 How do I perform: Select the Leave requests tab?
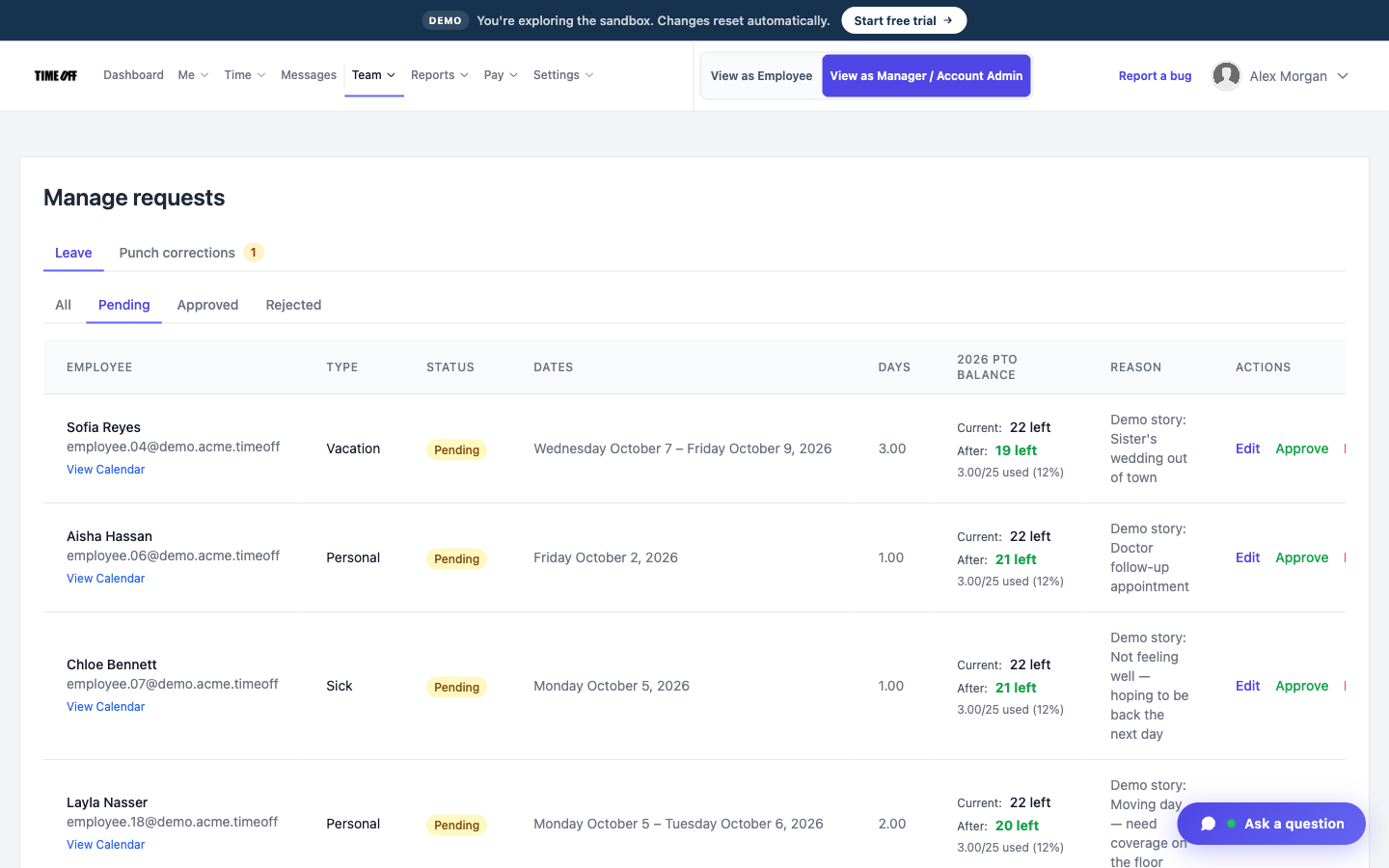coord(73,253)
